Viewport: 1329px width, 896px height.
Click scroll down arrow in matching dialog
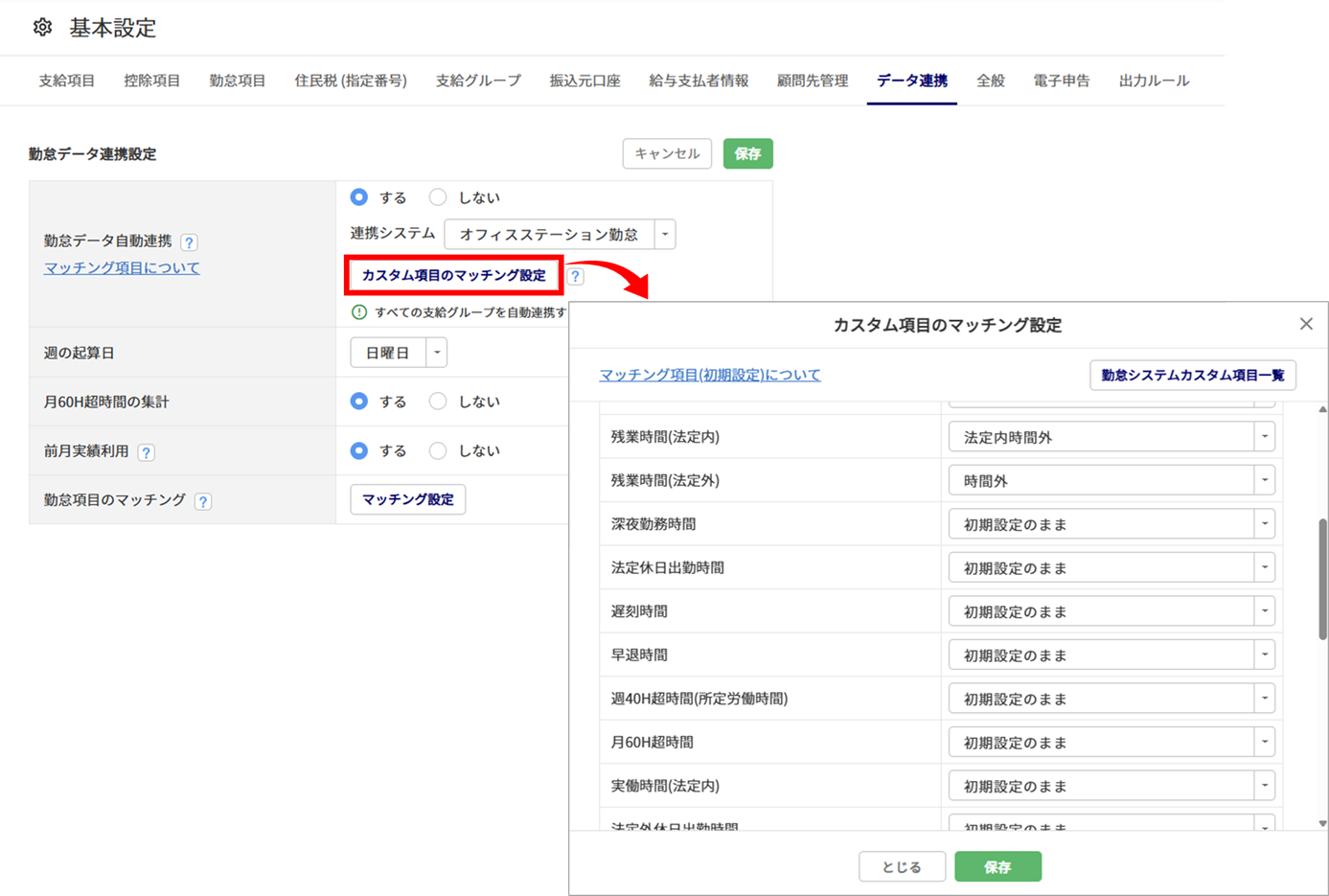[x=1322, y=823]
